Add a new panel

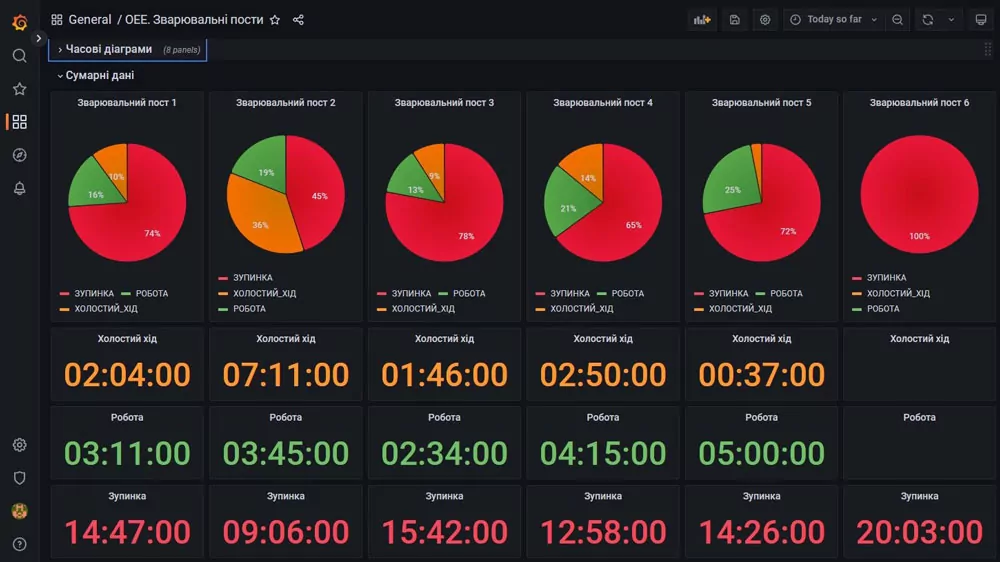(x=702, y=20)
